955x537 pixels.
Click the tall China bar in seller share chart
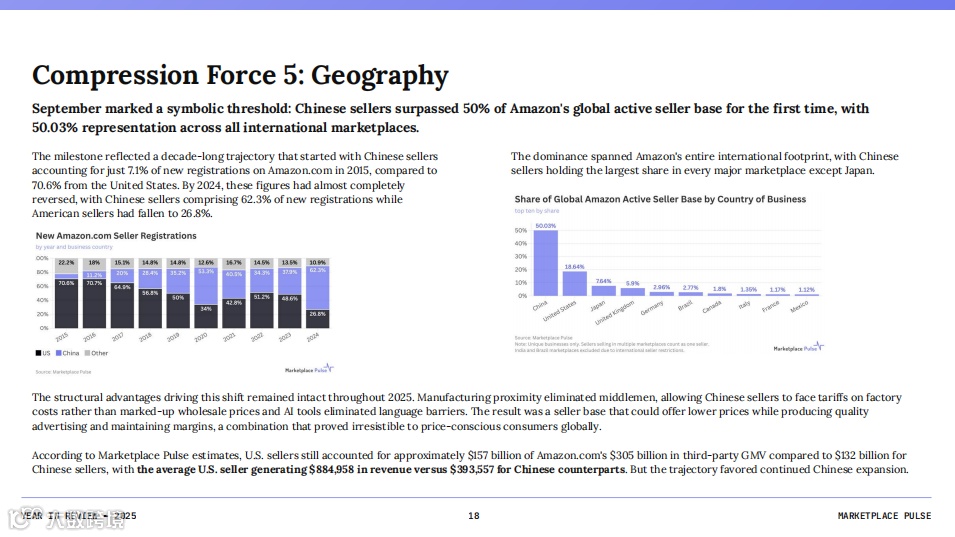pos(546,263)
